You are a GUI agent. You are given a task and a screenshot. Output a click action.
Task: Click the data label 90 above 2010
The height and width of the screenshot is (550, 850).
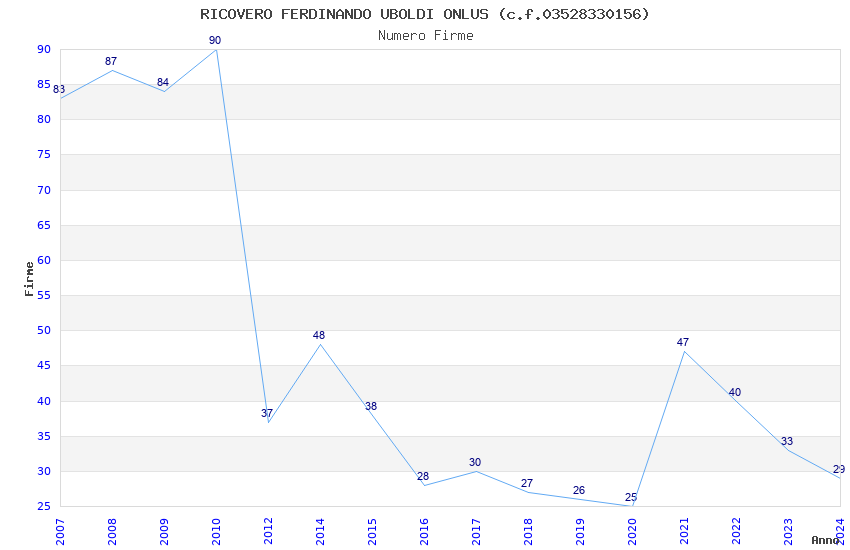[215, 40]
